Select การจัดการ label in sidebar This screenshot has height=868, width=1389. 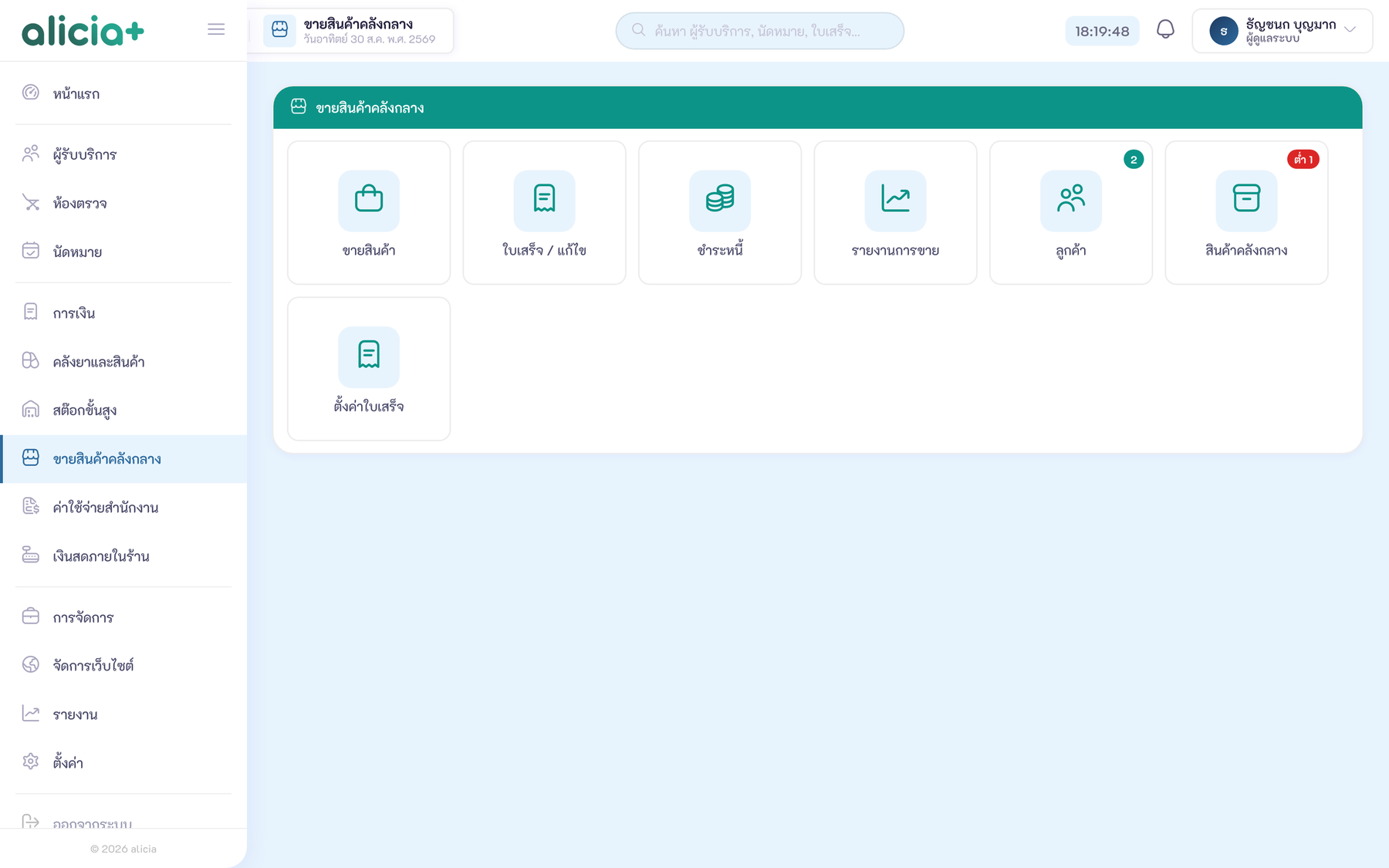point(83,617)
